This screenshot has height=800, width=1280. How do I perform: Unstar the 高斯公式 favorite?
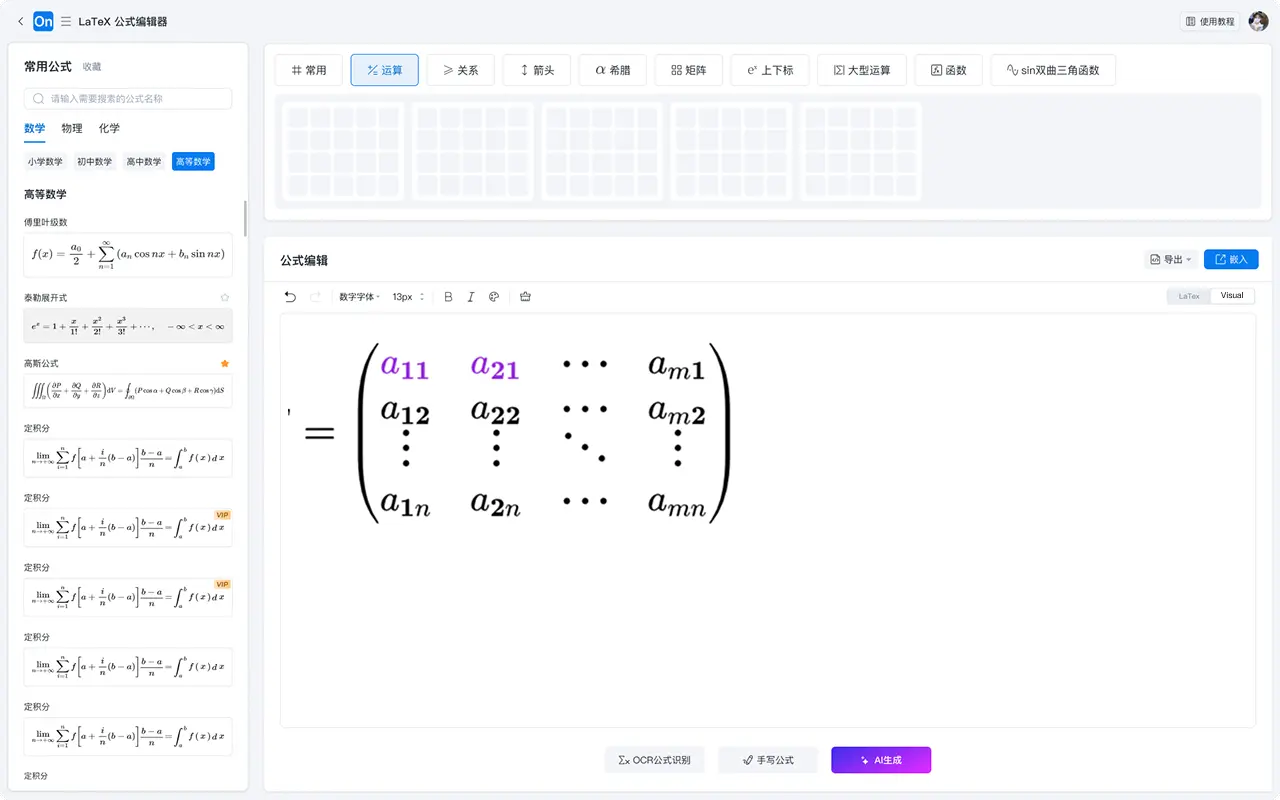click(x=225, y=363)
